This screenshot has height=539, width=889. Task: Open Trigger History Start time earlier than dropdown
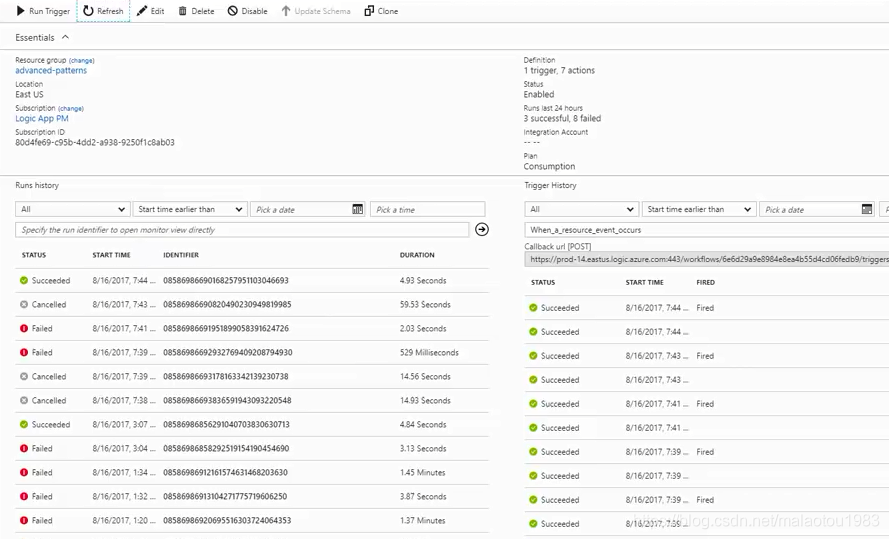(699, 209)
